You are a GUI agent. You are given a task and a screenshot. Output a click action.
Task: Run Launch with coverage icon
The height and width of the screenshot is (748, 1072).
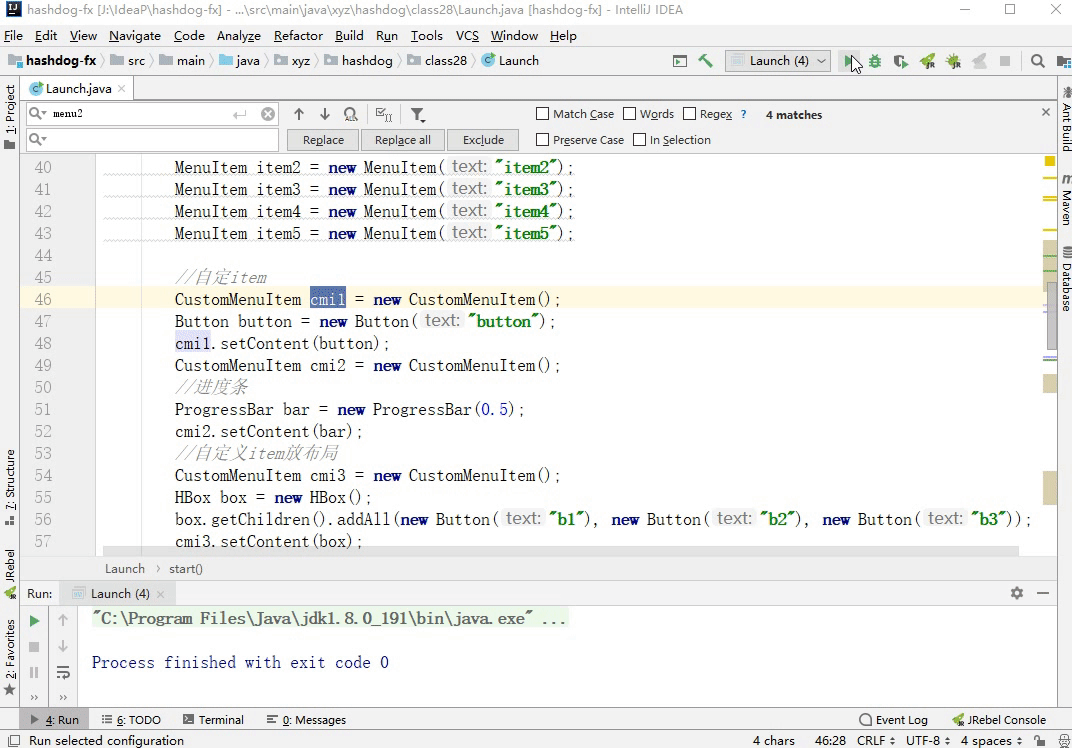(x=899, y=61)
